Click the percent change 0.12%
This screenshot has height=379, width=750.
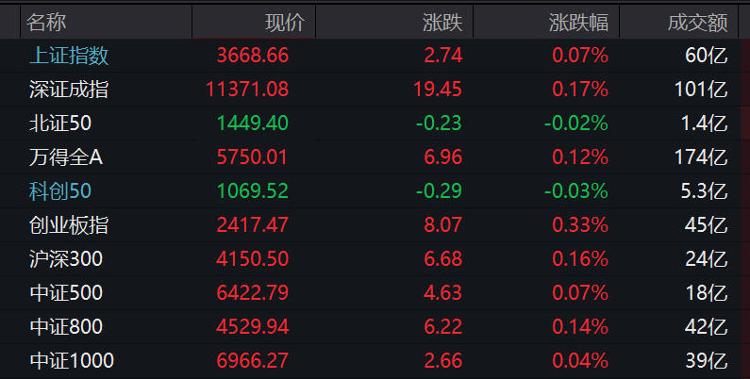580,157
